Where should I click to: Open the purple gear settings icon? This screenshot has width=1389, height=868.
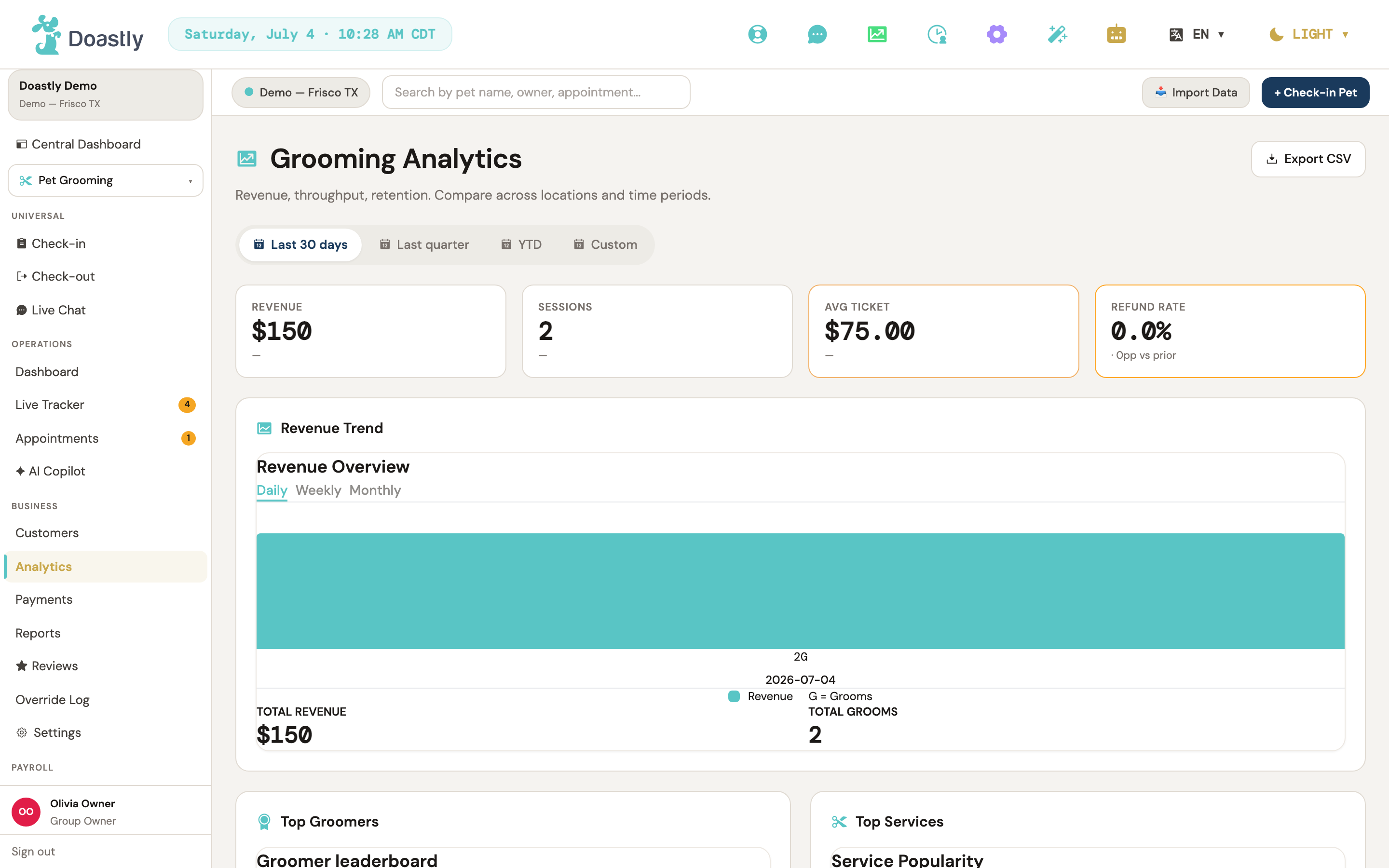(x=997, y=34)
